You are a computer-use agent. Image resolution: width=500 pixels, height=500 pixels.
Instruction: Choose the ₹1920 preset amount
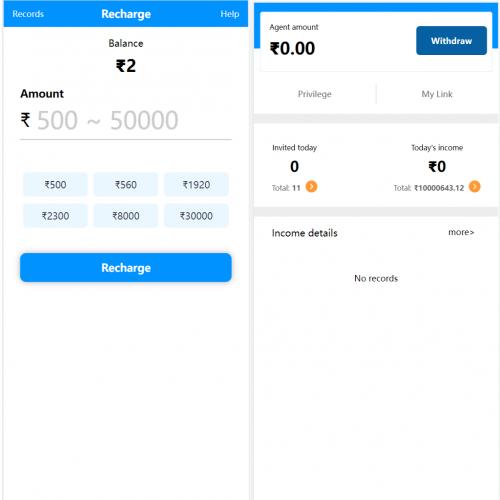[196, 185]
